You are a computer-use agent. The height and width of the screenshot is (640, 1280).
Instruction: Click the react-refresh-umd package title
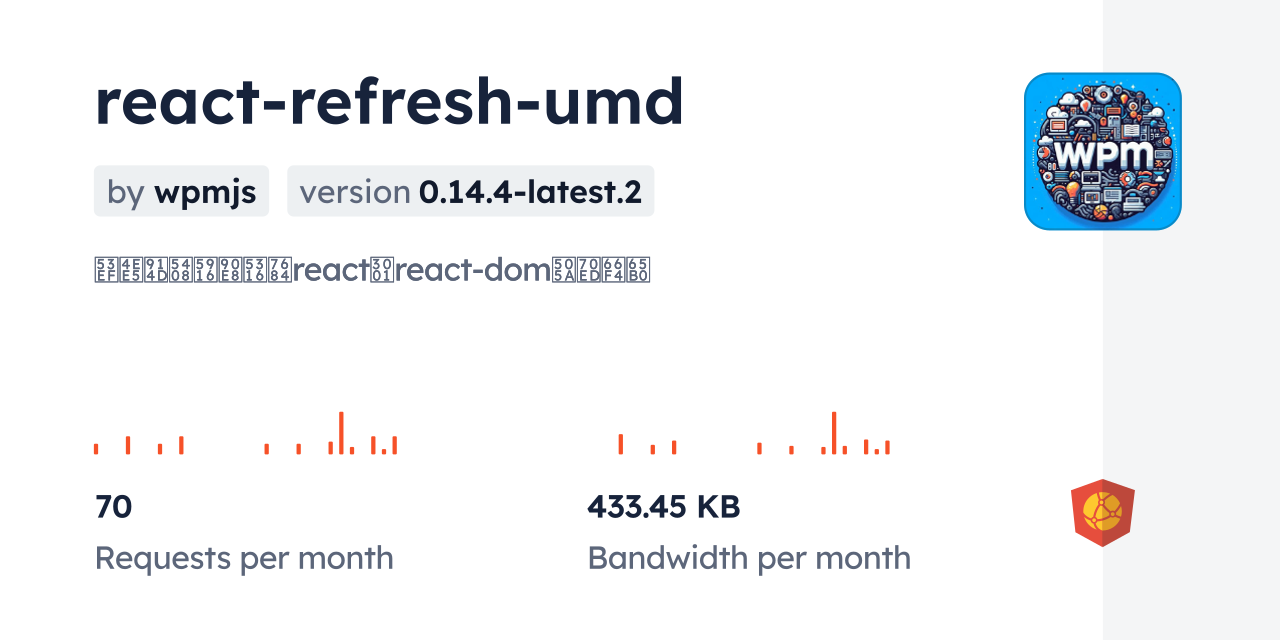point(389,102)
